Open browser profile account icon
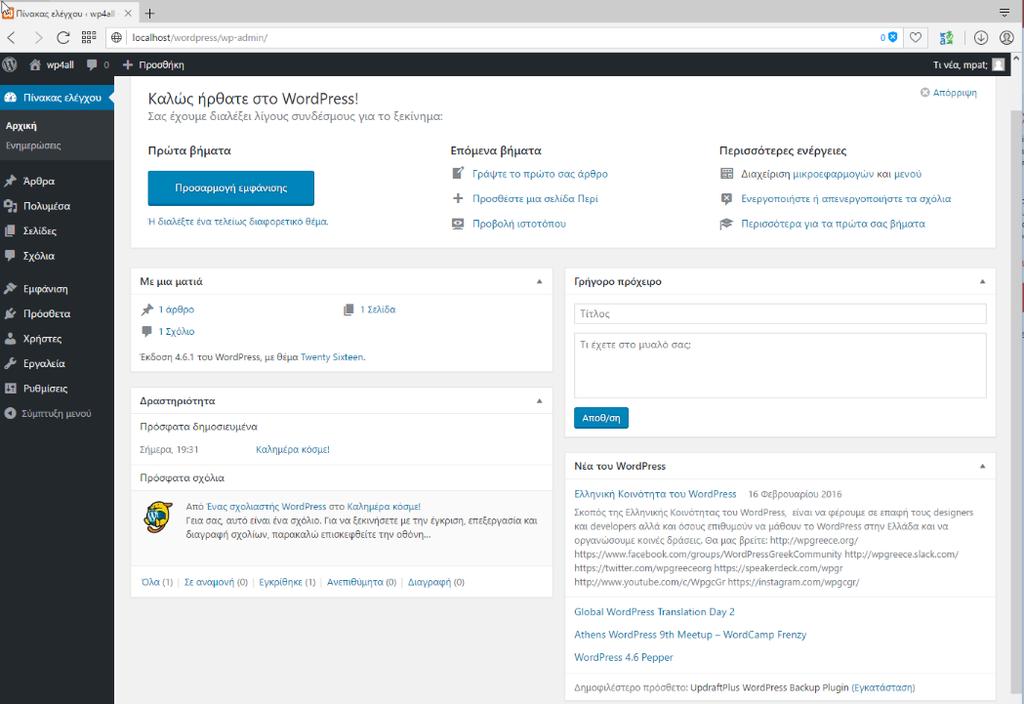This screenshot has width=1024, height=704. tap(1007, 38)
